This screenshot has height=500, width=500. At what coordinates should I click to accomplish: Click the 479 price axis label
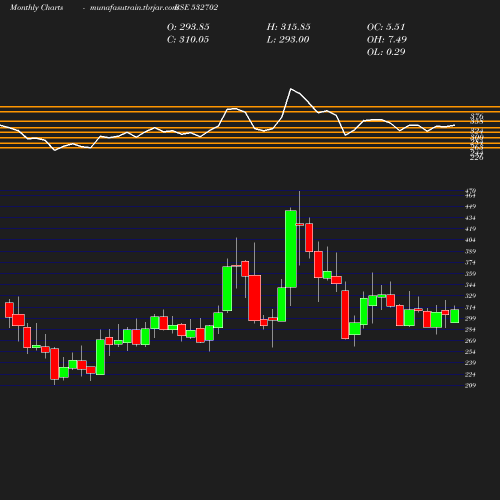[x=470, y=191]
